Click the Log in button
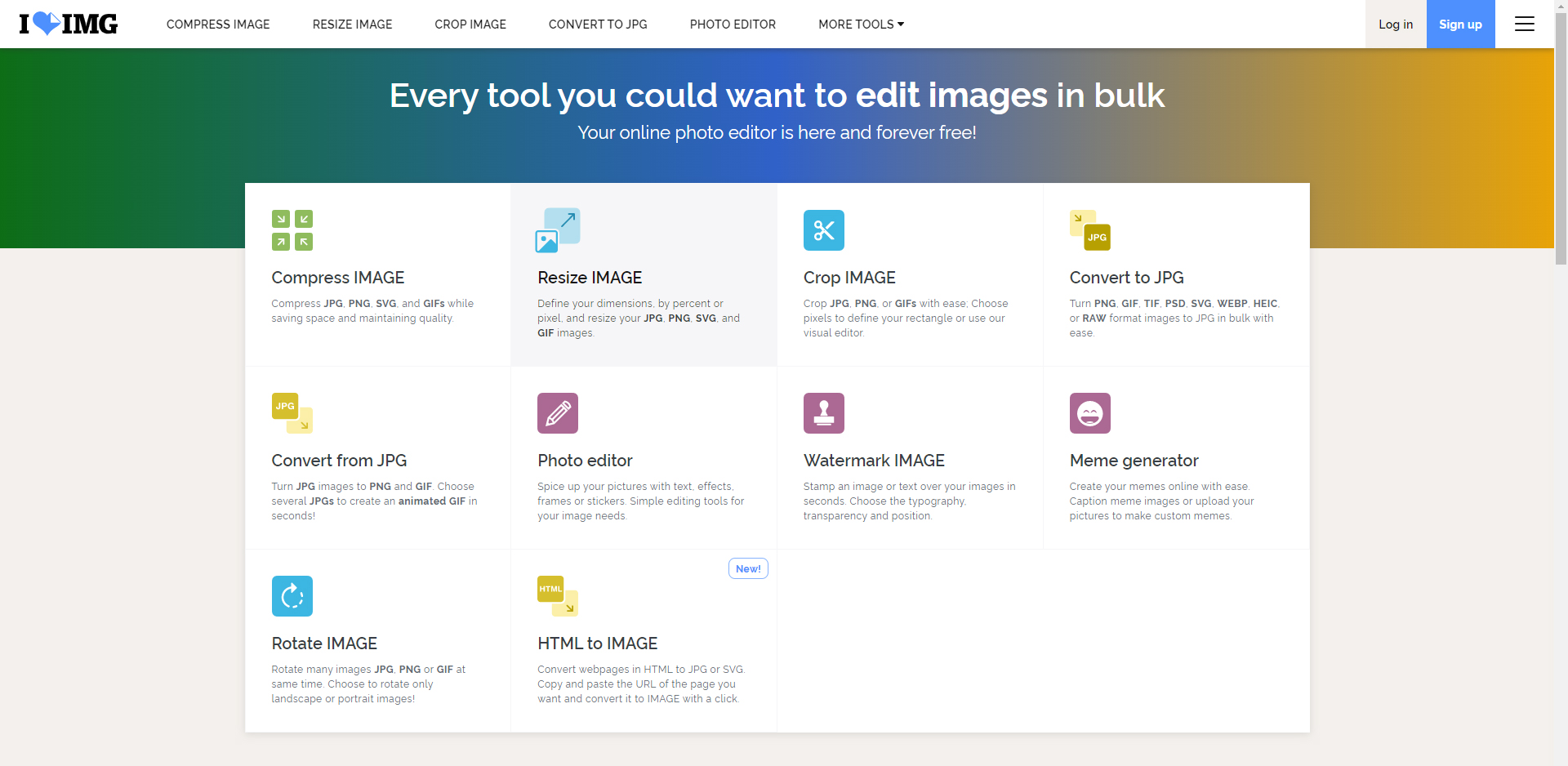 pyautogui.click(x=1396, y=24)
